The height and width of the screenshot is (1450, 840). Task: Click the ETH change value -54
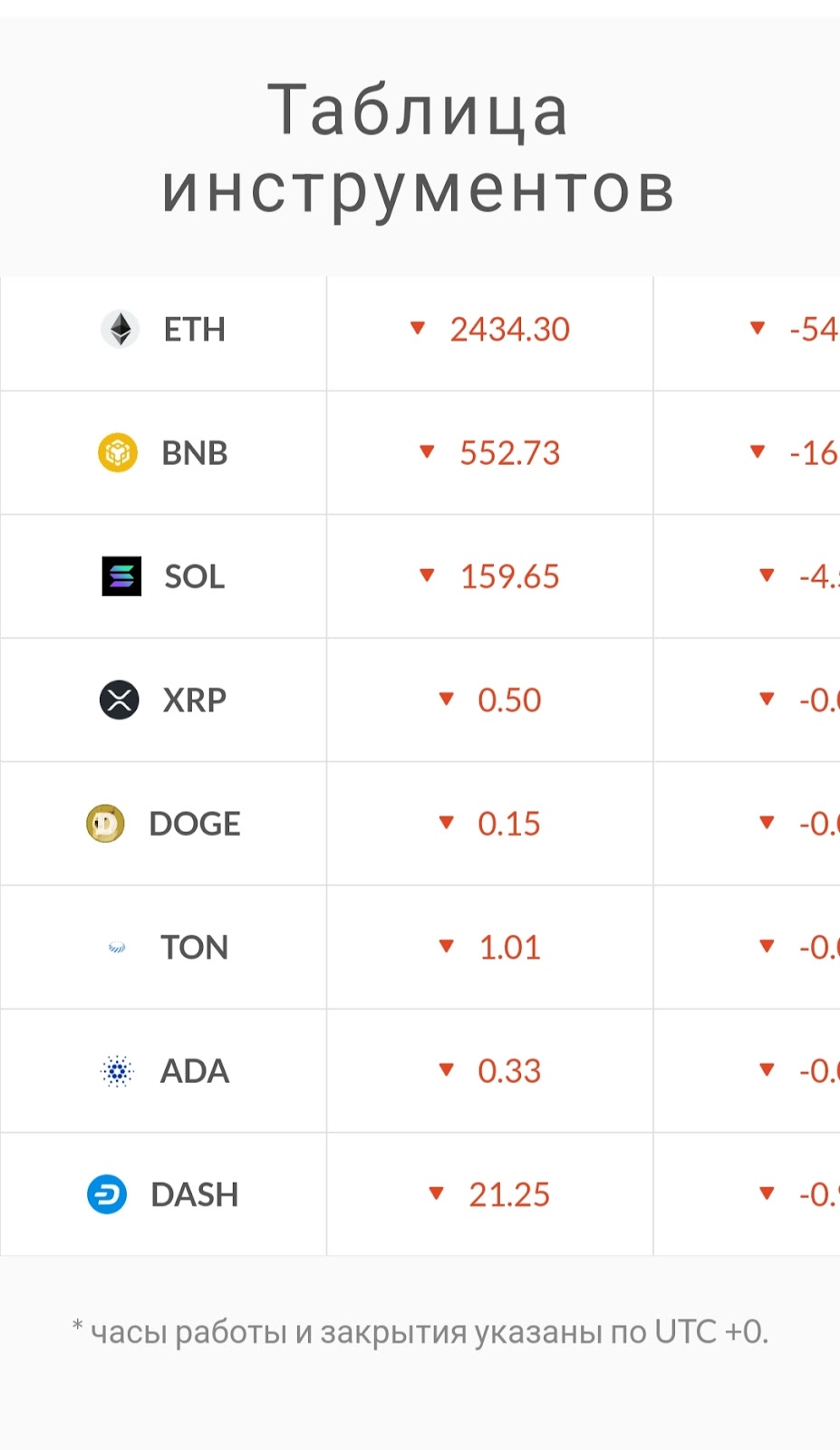[814, 330]
